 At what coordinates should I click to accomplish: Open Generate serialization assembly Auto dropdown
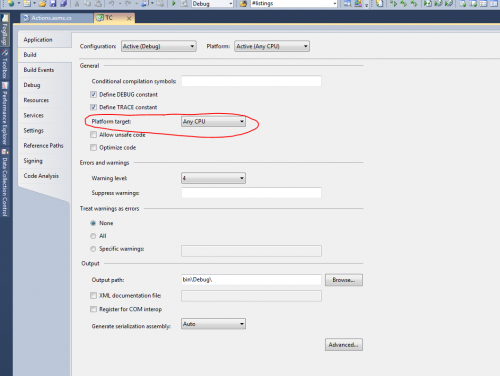coord(213,324)
